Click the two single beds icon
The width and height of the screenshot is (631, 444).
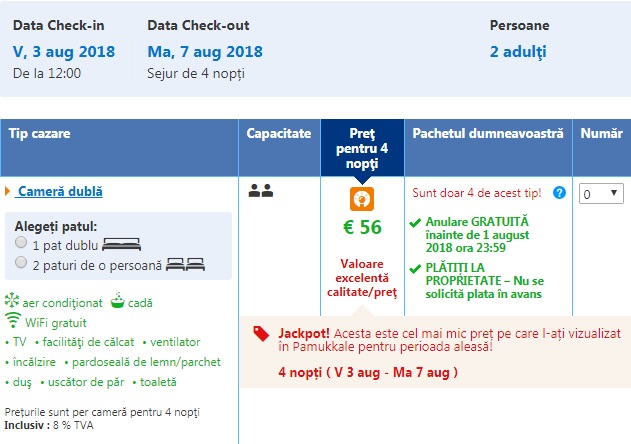click(x=185, y=263)
